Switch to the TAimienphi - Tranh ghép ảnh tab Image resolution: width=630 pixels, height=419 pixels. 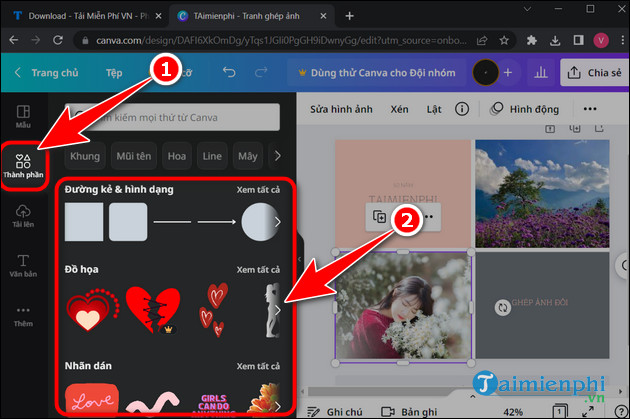point(253,16)
